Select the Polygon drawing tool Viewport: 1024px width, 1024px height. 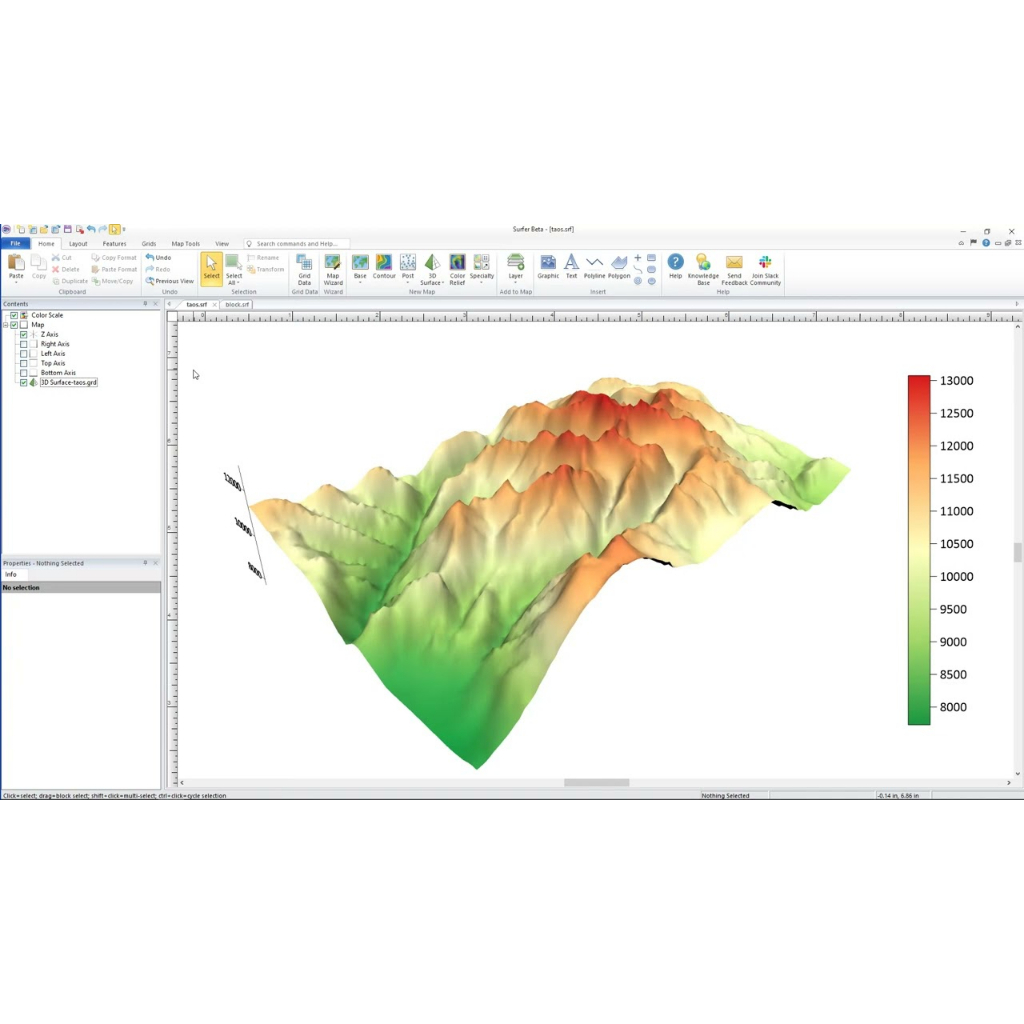click(x=619, y=266)
